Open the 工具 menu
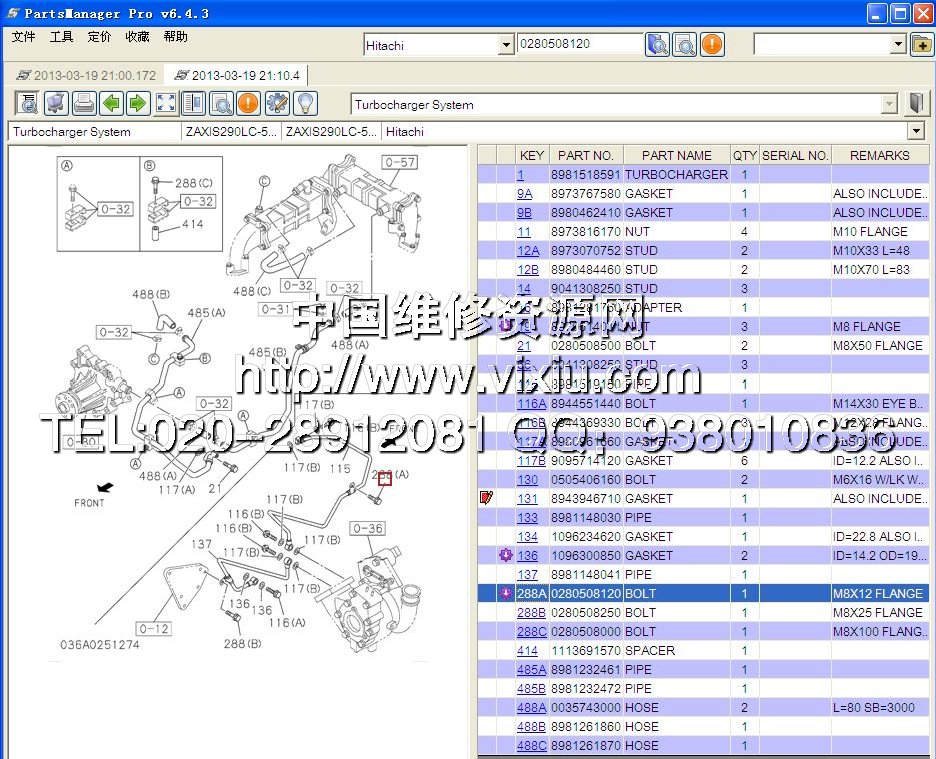This screenshot has height=759, width=936. [61, 37]
